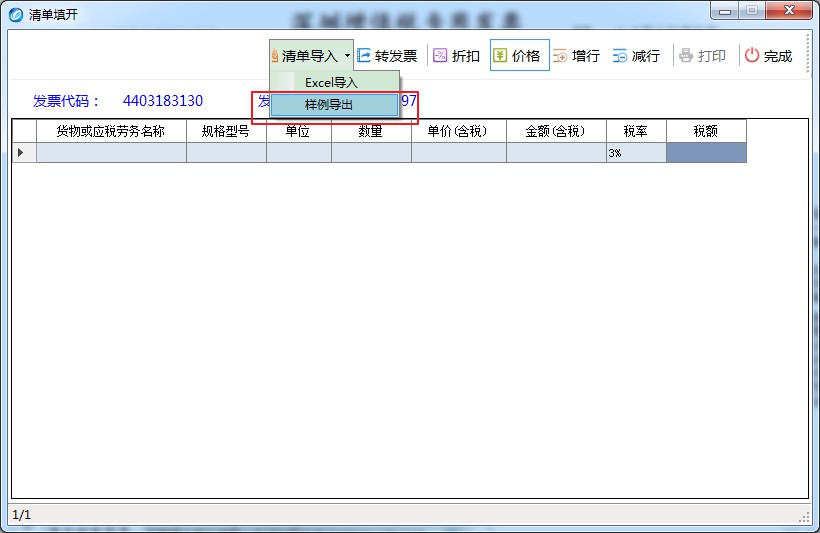Click the 货物或应税劳务名称 column header
Screen dimensions: 820x533
click(111, 131)
